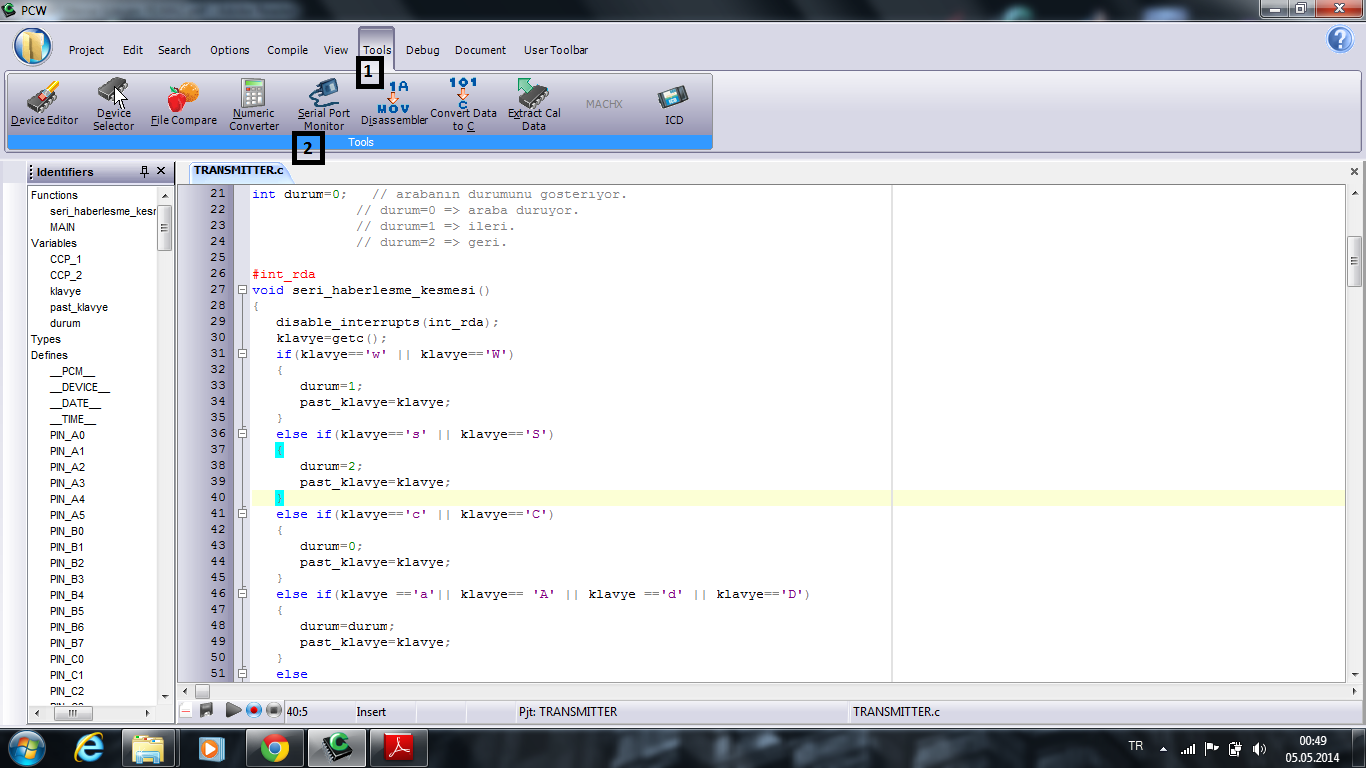Screen dimensions: 1366x768
Task: Close the Identifiers panel
Action: click(x=161, y=171)
